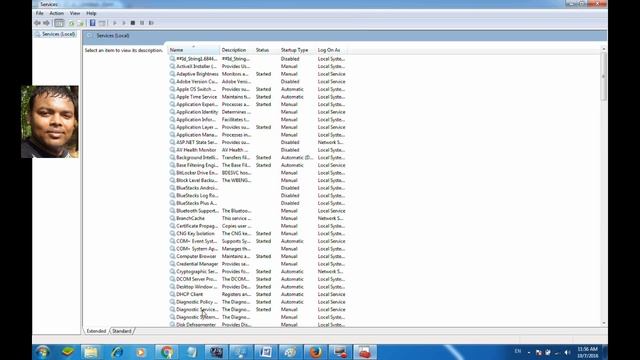Click the Stop Service square icon
The height and width of the screenshot is (360, 640).
click(133, 23)
